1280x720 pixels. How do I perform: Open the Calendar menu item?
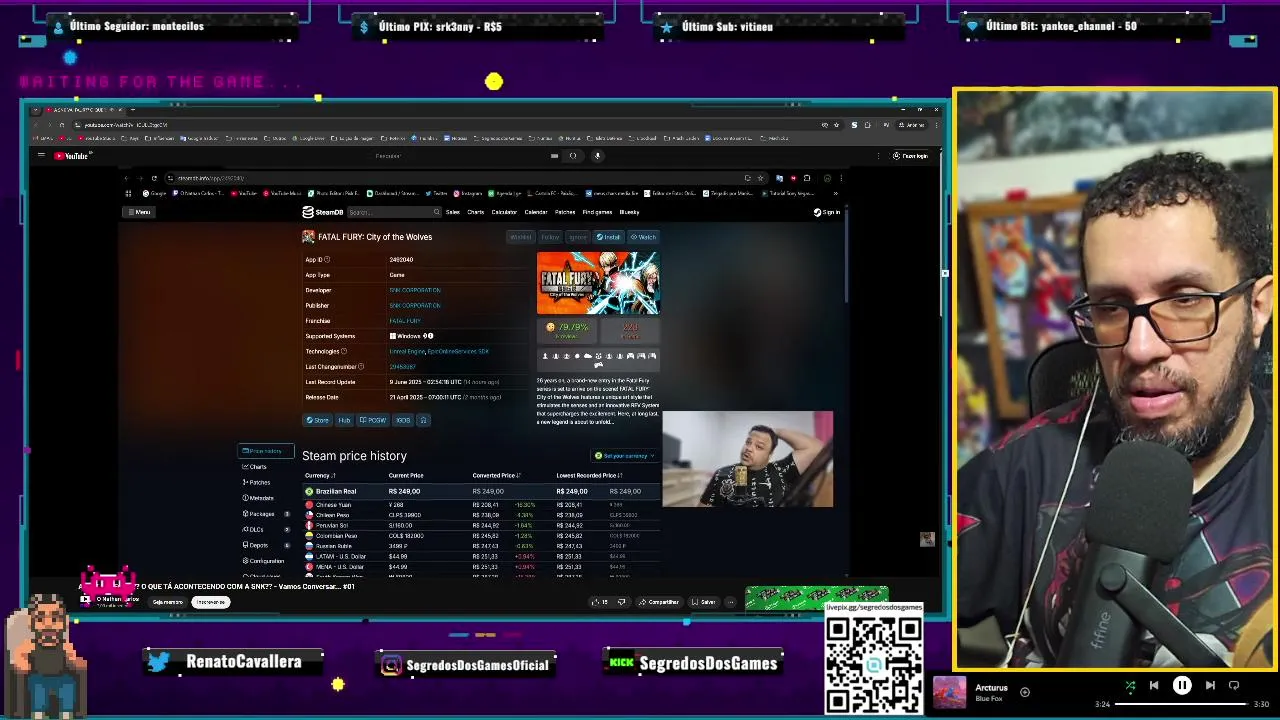pyautogui.click(x=536, y=212)
